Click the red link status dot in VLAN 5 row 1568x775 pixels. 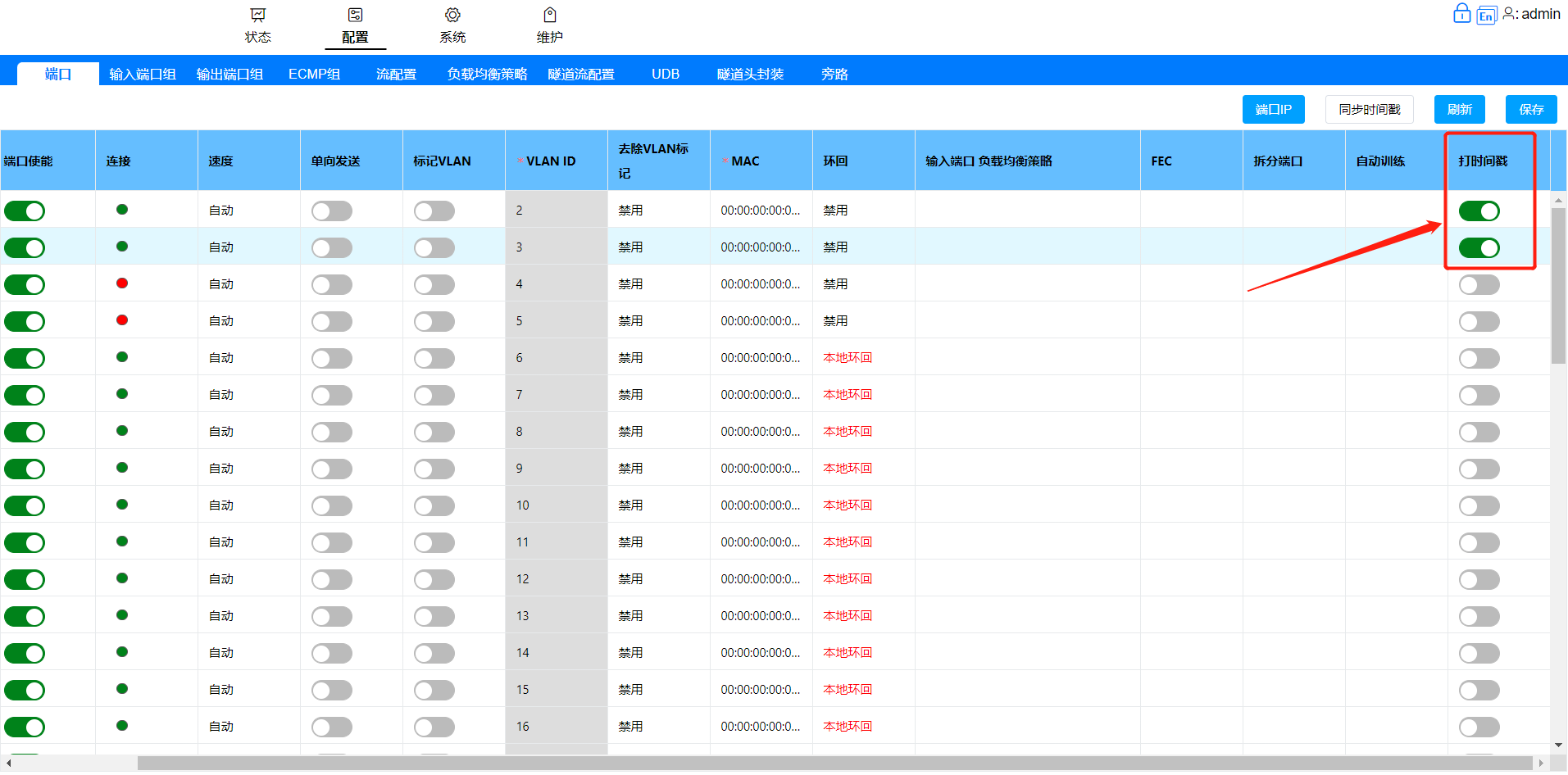[122, 320]
